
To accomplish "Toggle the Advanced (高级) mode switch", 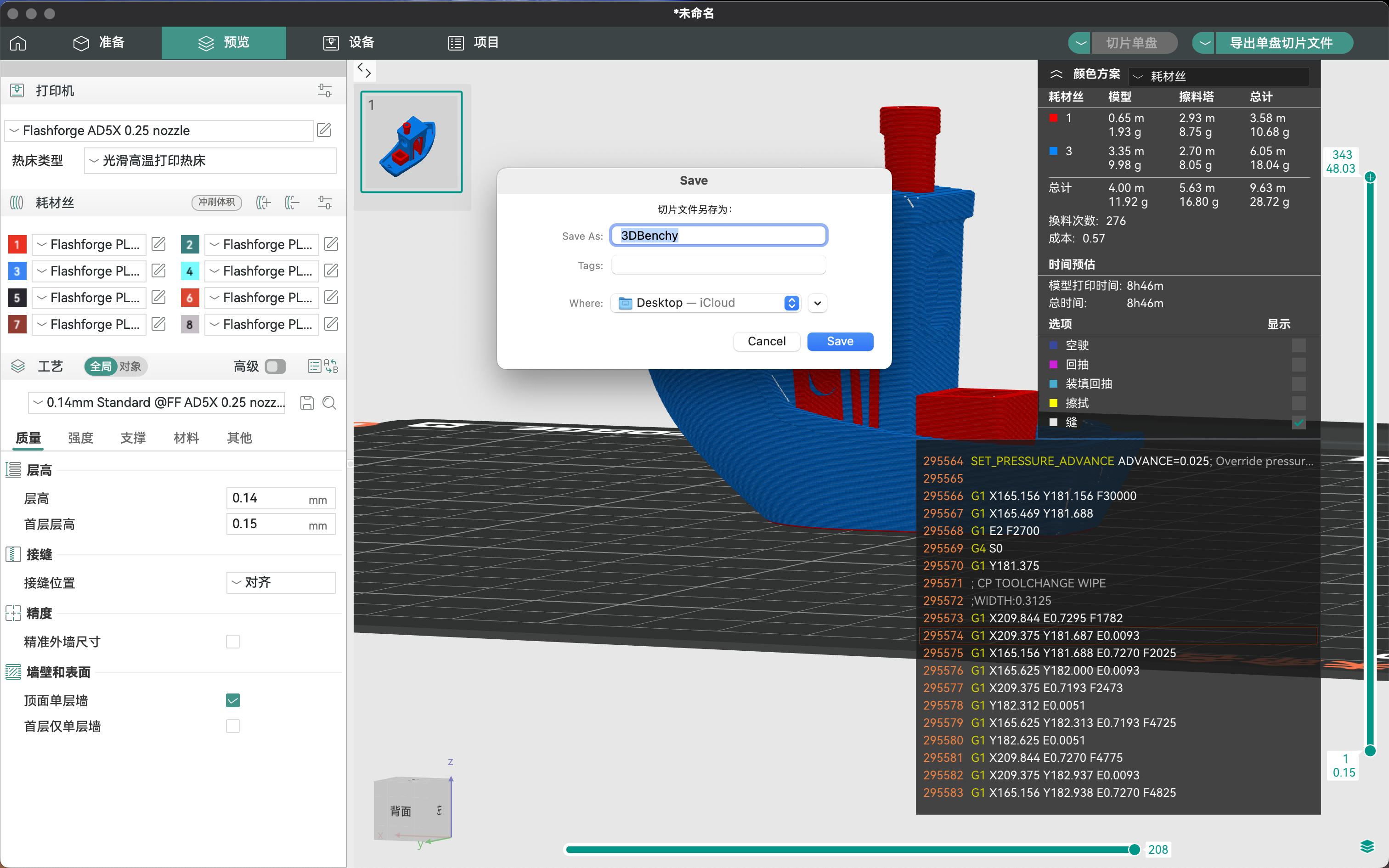I will [276, 366].
